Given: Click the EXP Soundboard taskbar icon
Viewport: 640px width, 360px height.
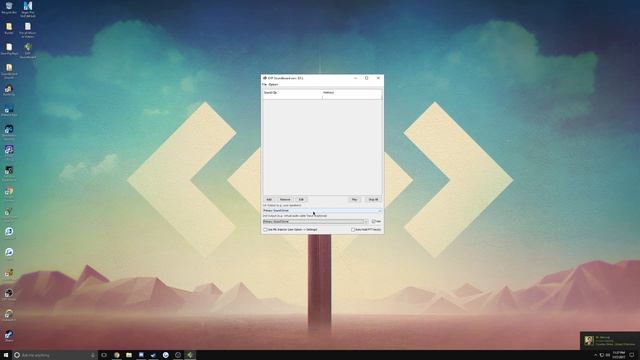Looking at the screenshot, I should point(190,355).
